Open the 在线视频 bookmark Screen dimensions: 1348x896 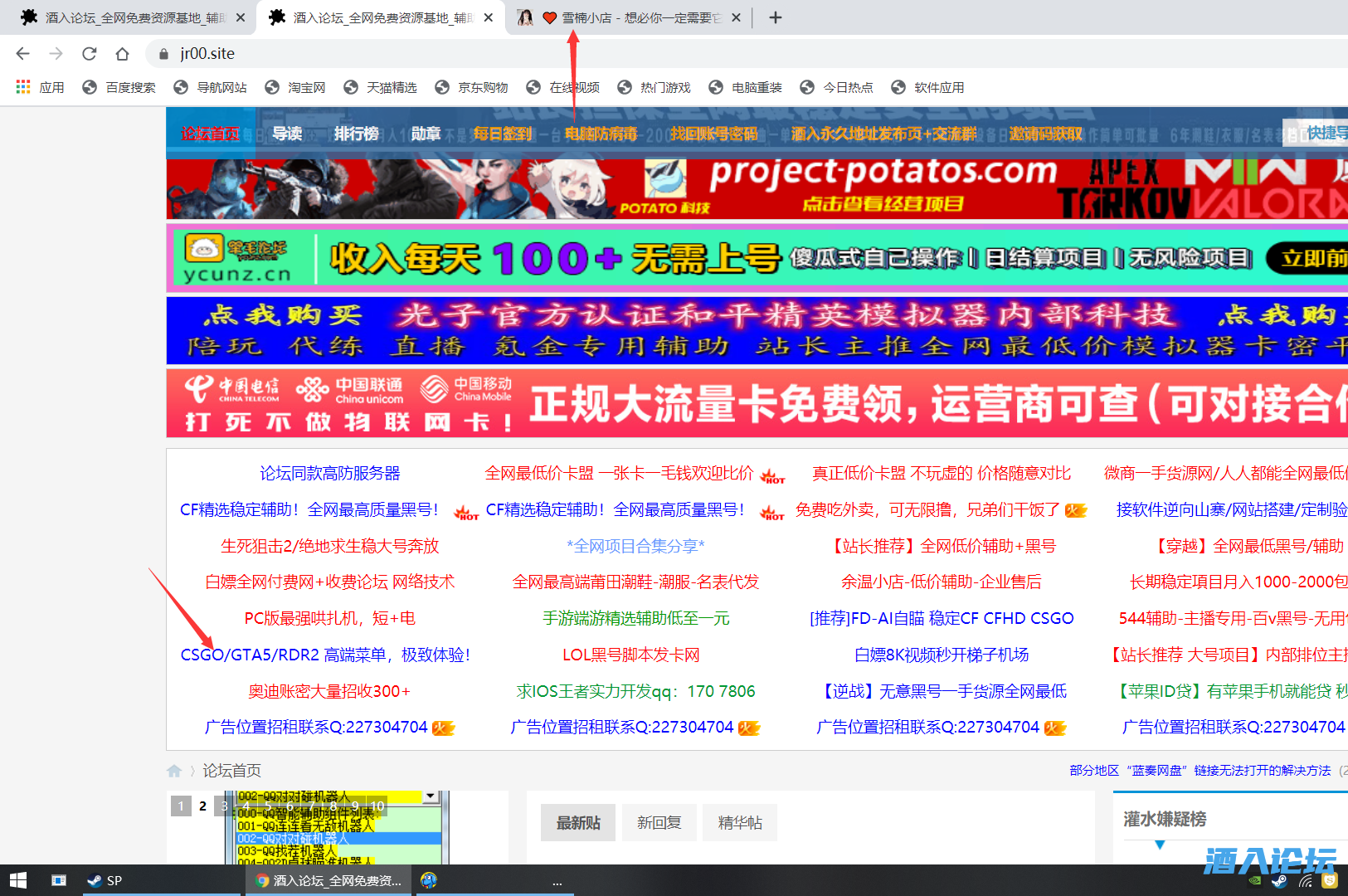tap(563, 87)
